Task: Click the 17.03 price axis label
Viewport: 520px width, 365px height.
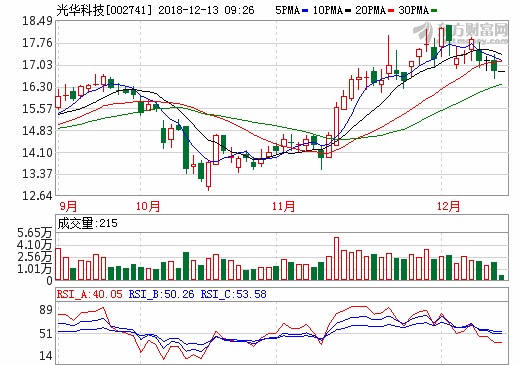Action: 37,65
